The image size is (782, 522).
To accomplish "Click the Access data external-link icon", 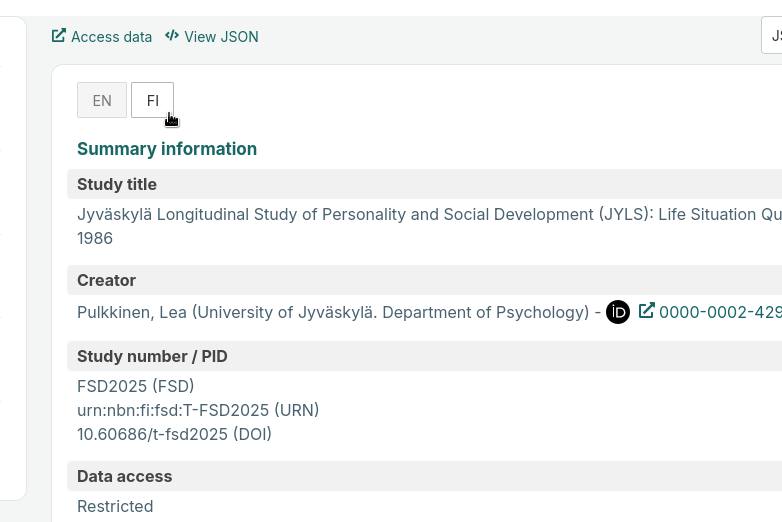I will point(58,36).
